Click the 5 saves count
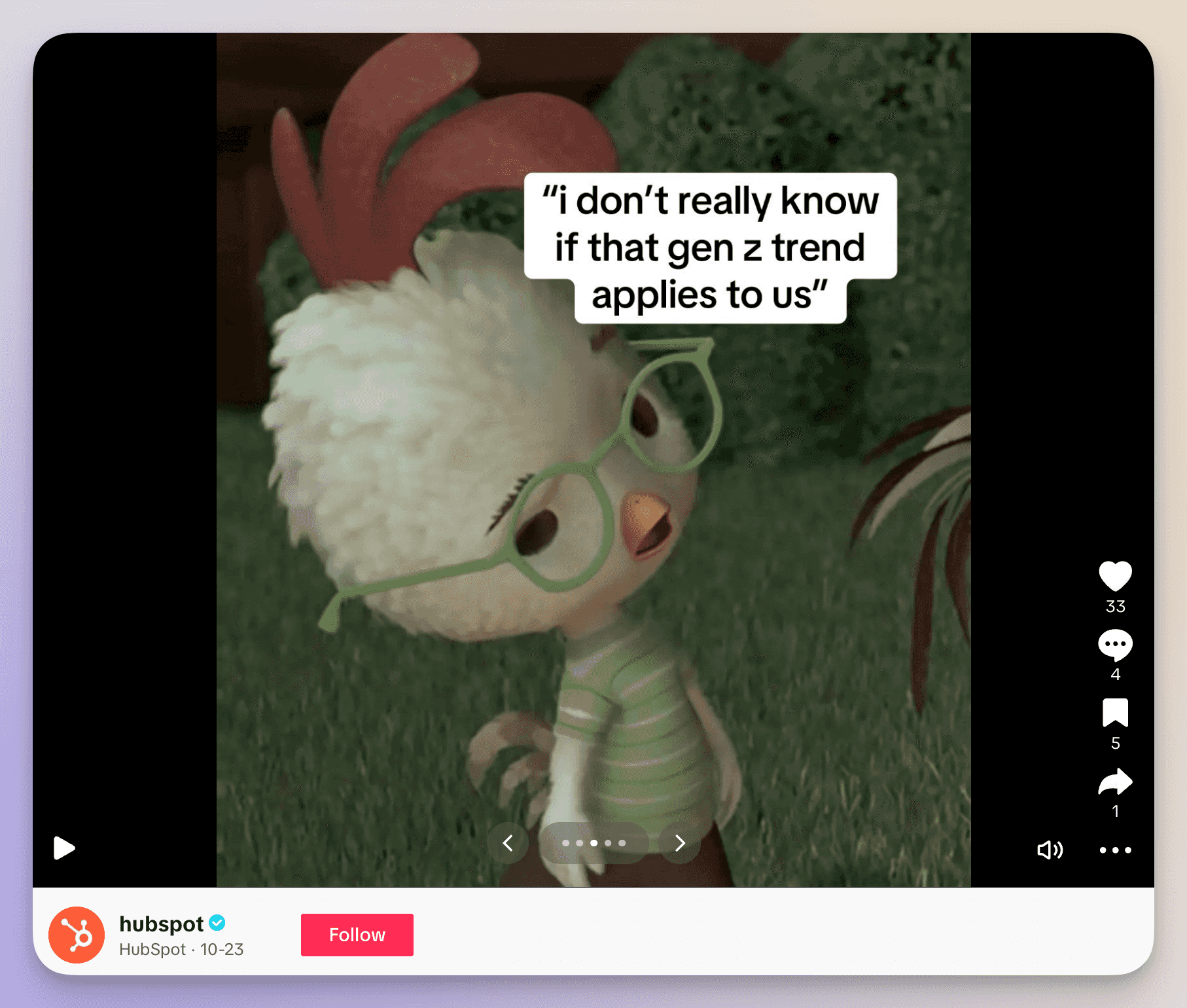 (x=1115, y=743)
